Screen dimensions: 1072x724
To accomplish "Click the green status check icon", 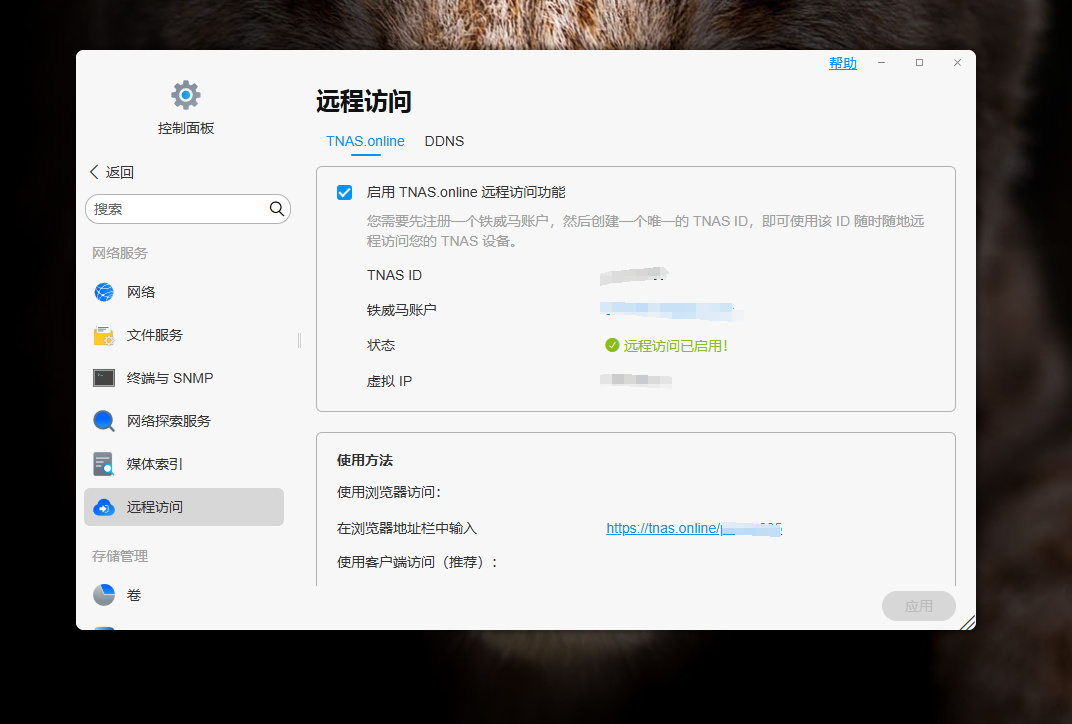I will click(x=612, y=345).
